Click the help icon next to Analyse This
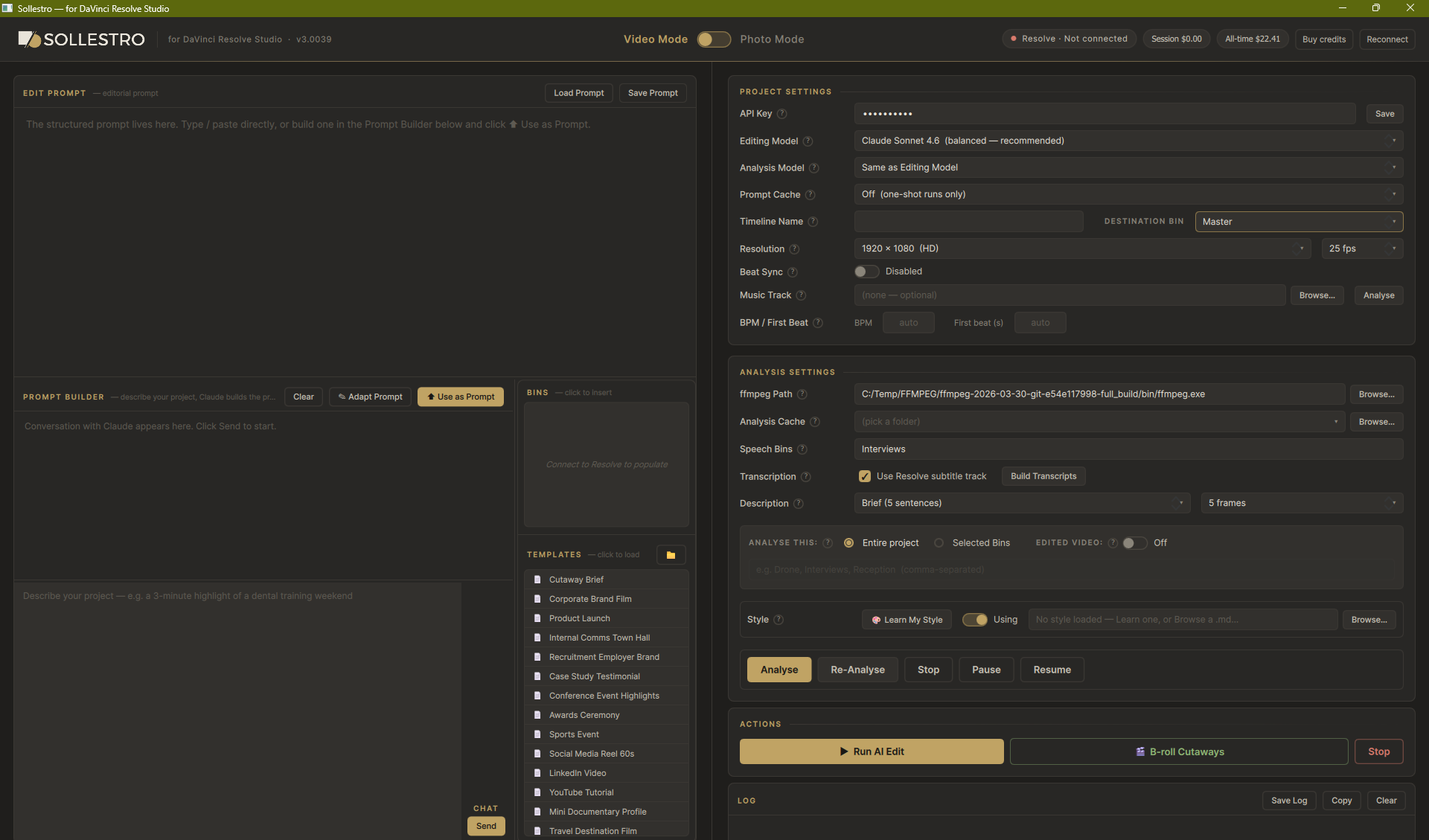The width and height of the screenshot is (1429, 840). [x=828, y=543]
